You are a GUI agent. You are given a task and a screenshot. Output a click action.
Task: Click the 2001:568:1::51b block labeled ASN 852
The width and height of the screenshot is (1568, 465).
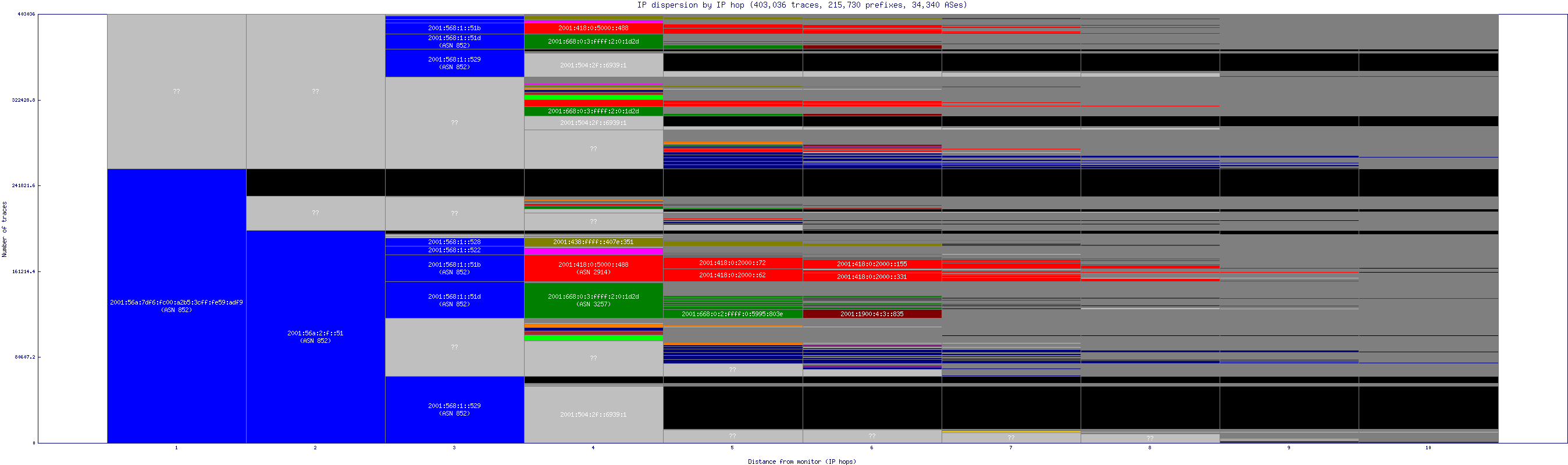[454, 269]
